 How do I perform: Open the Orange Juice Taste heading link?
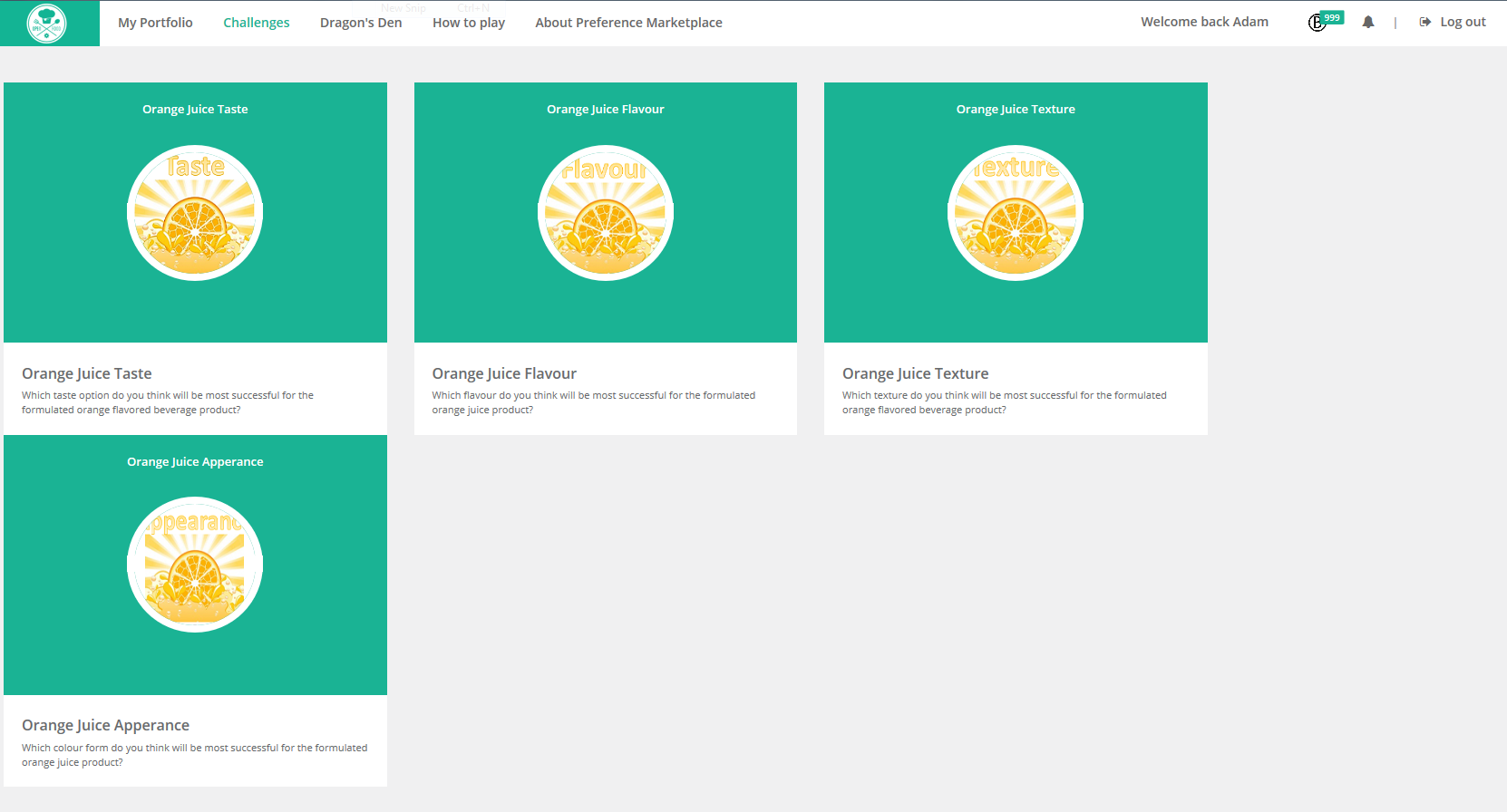coord(87,373)
